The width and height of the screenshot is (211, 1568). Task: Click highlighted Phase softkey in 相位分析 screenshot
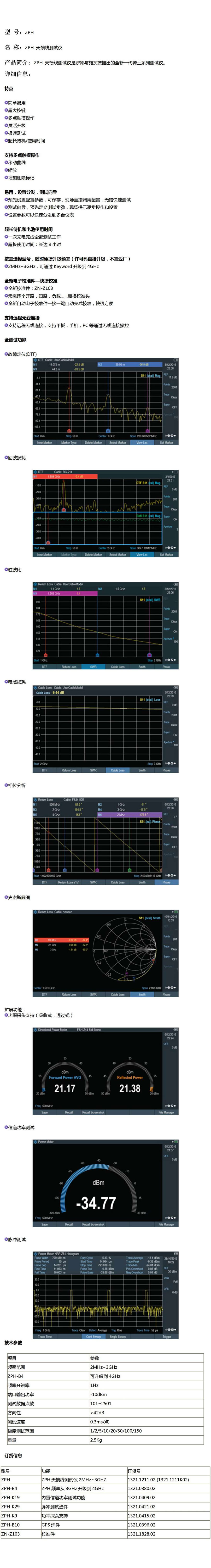click(x=166, y=882)
